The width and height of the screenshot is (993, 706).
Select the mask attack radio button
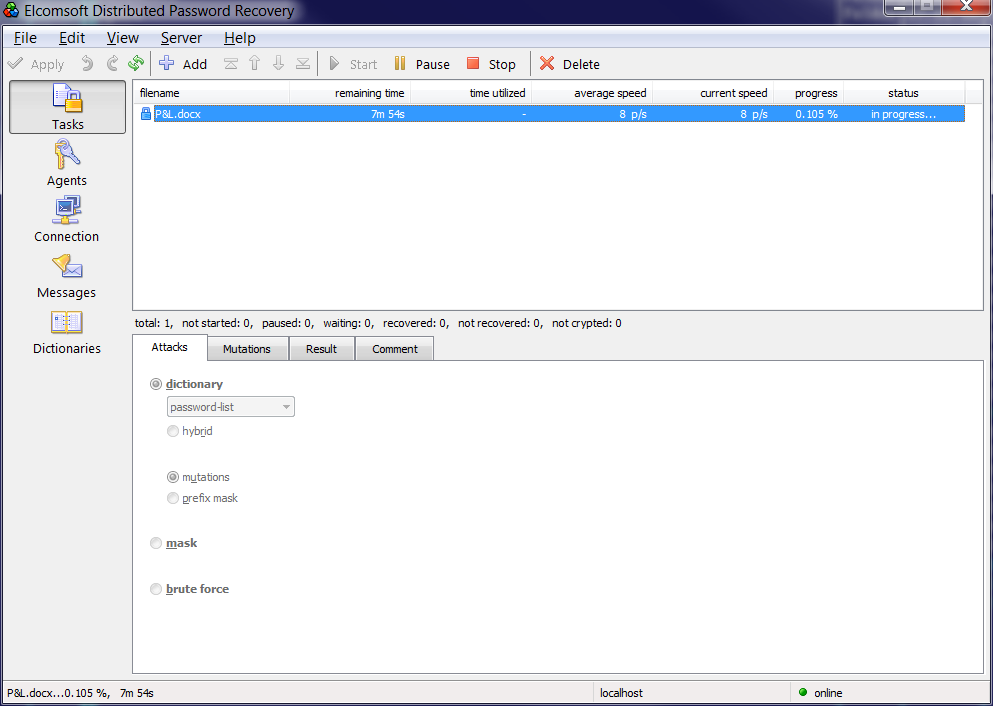coord(156,543)
